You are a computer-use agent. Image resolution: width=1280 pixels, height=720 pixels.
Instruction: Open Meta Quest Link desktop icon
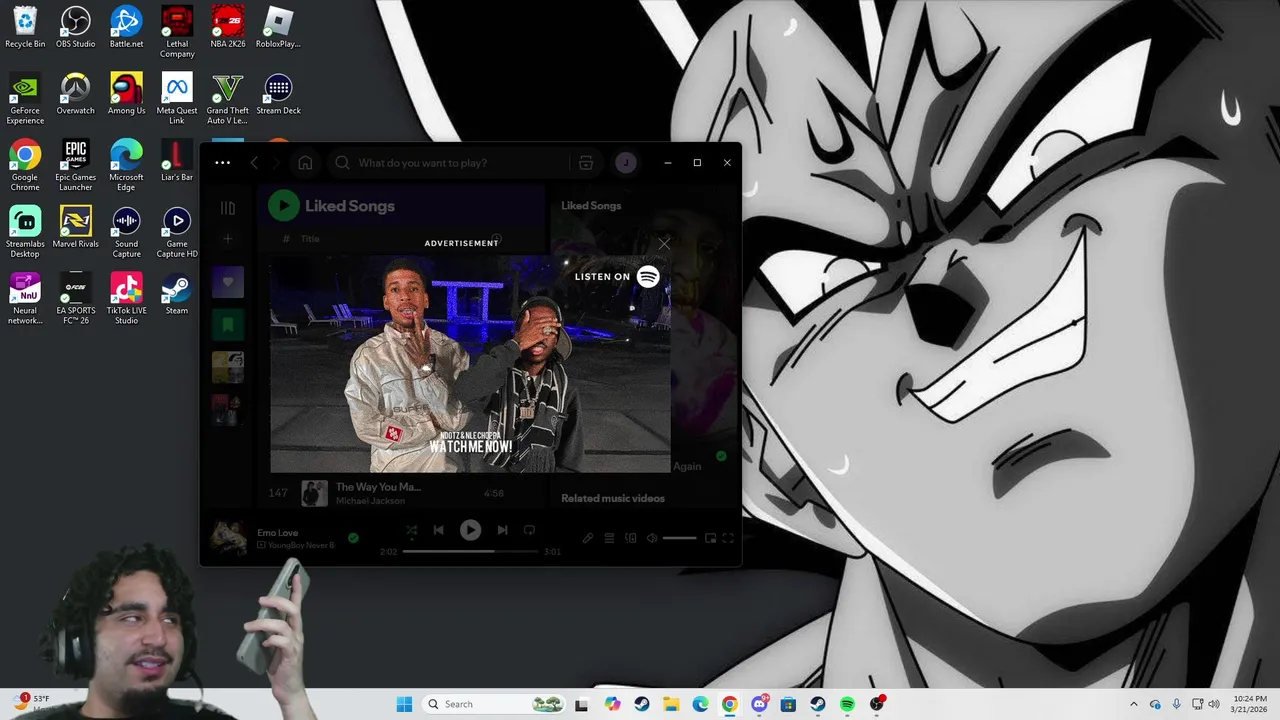click(x=177, y=98)
